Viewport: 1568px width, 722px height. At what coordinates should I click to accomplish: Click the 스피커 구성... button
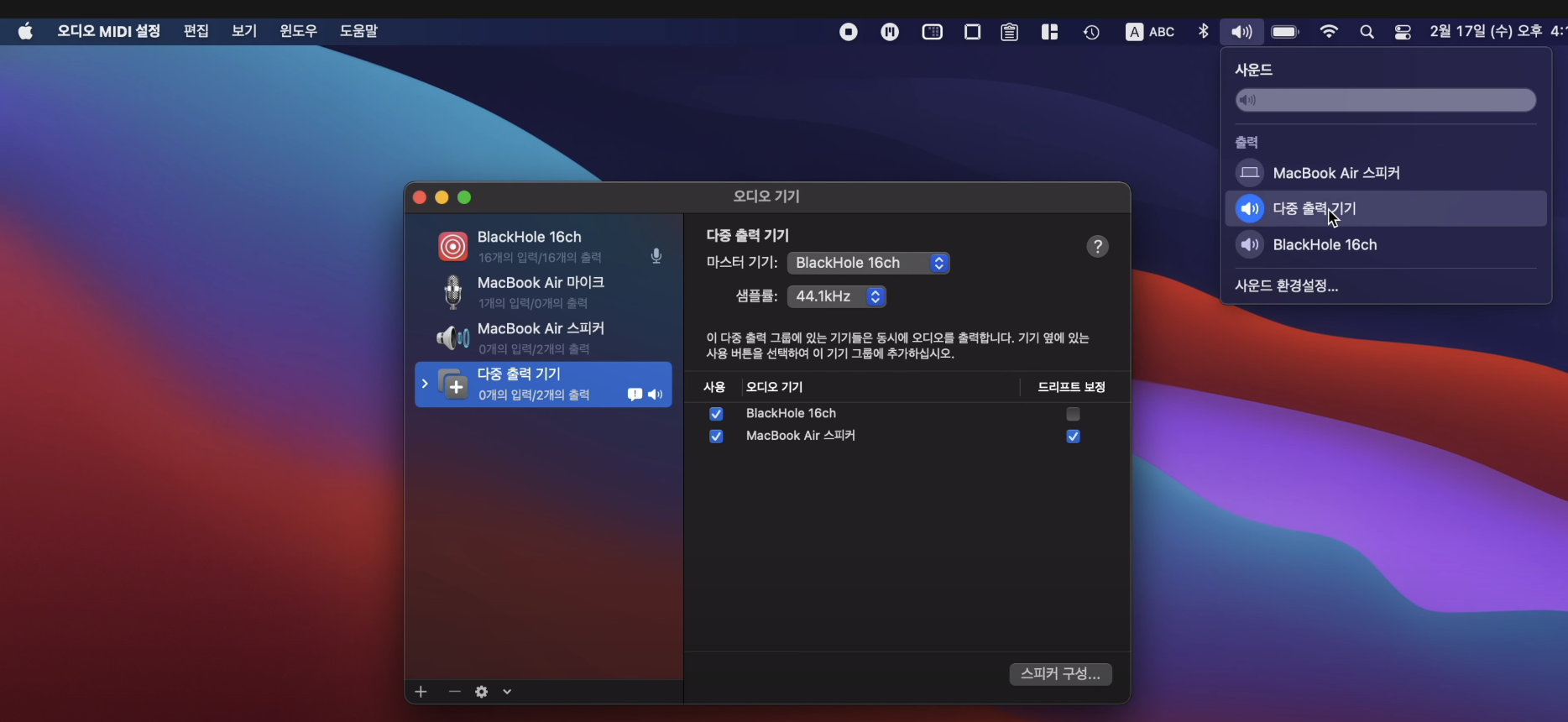(1060, 674)
